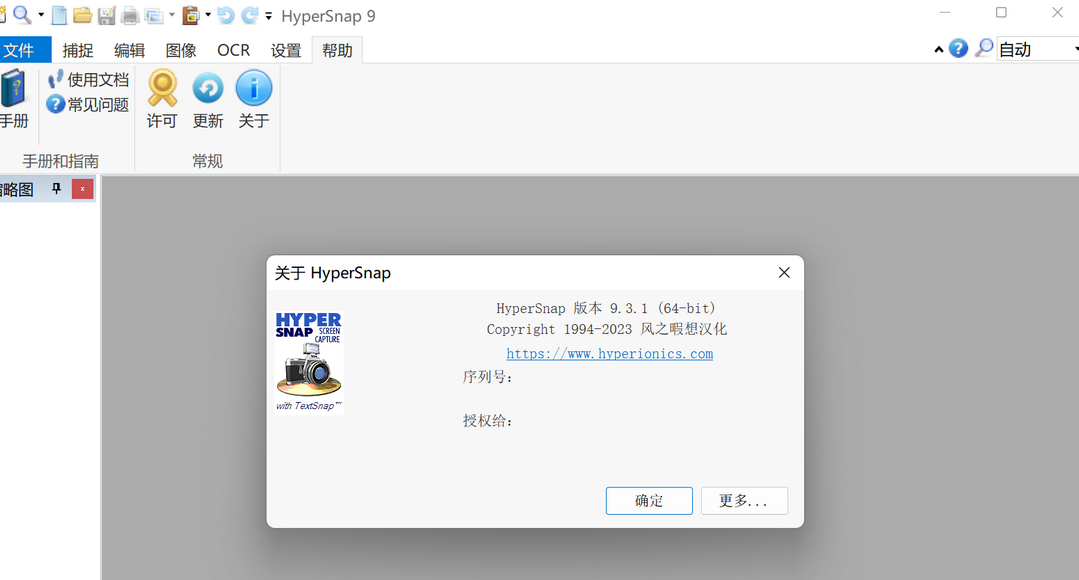Open 使用文档 usage documentation
Viewport: 1079px width, 580px height.
click(x=88, y=80)
